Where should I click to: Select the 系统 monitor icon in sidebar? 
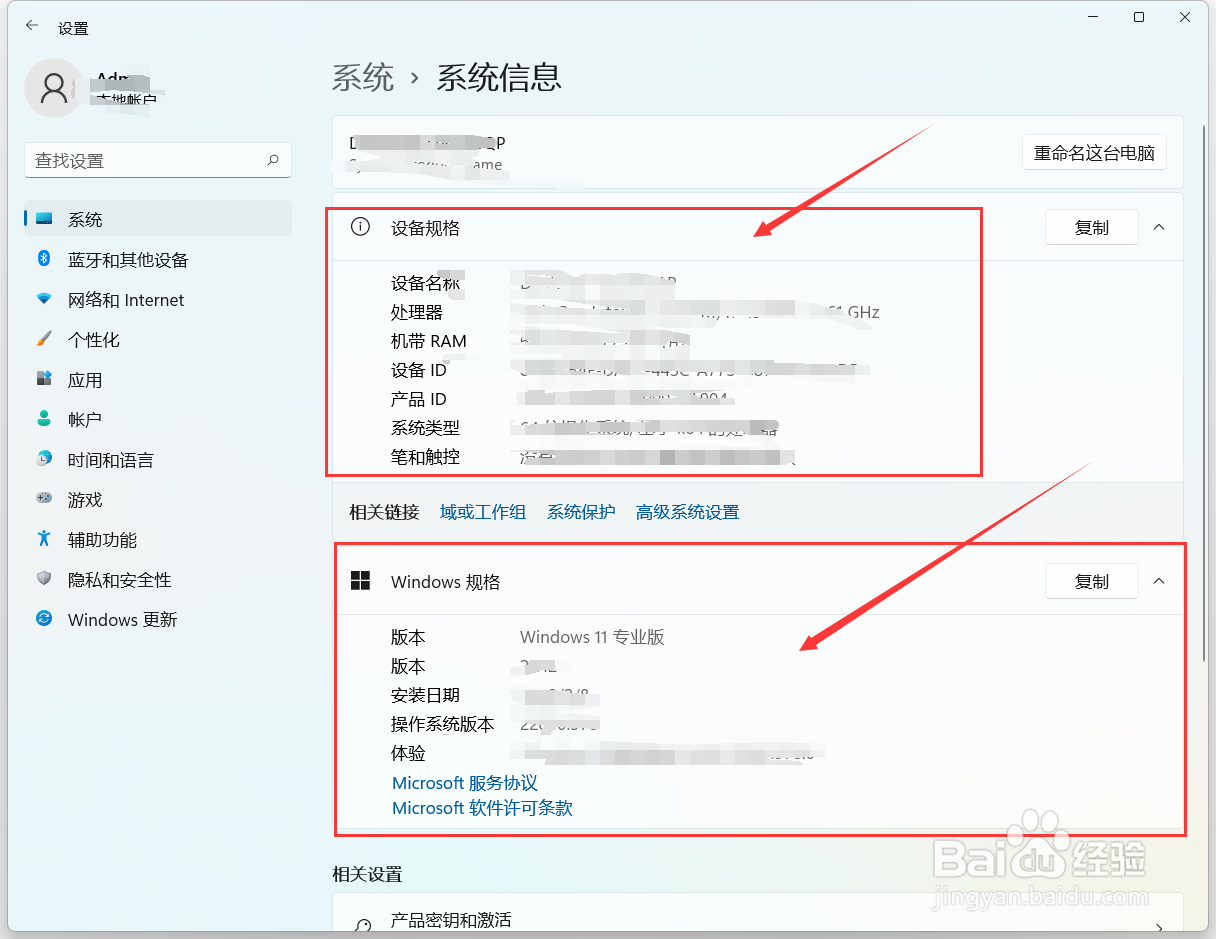tap(44, 219)
